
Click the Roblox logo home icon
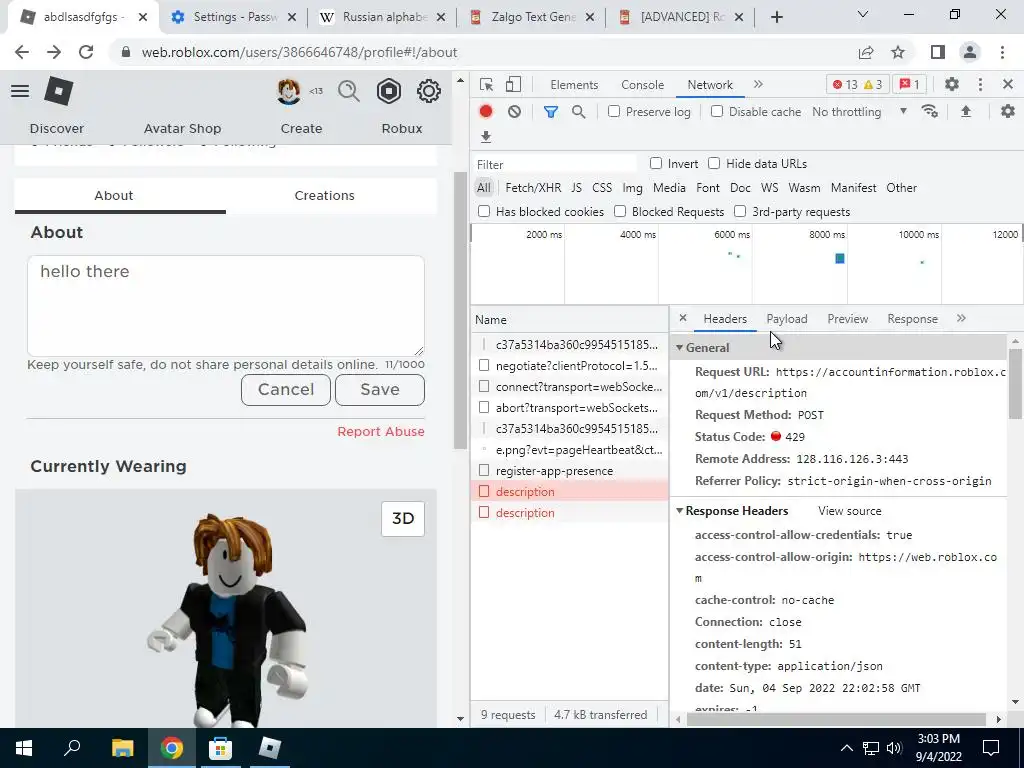click(59, 91)
